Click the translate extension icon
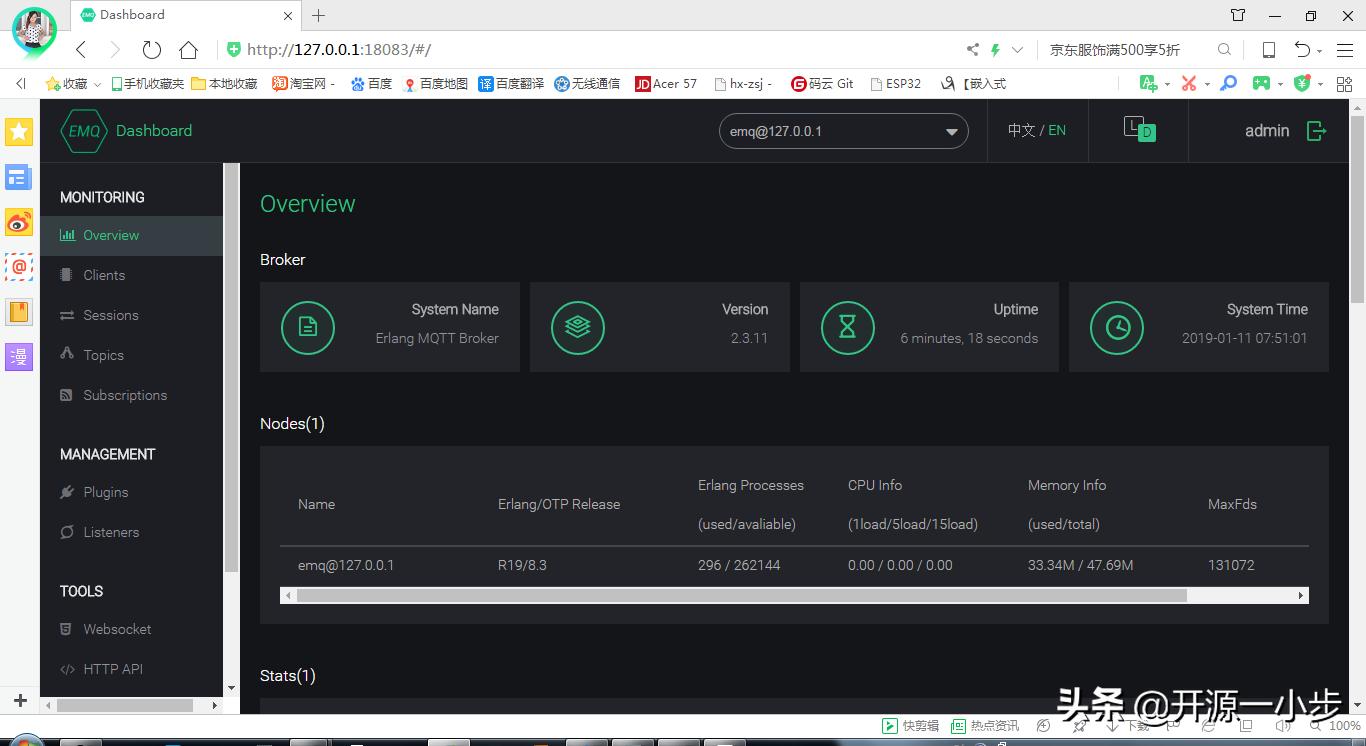1366x746 pixels. click(x=1146, y=84)
